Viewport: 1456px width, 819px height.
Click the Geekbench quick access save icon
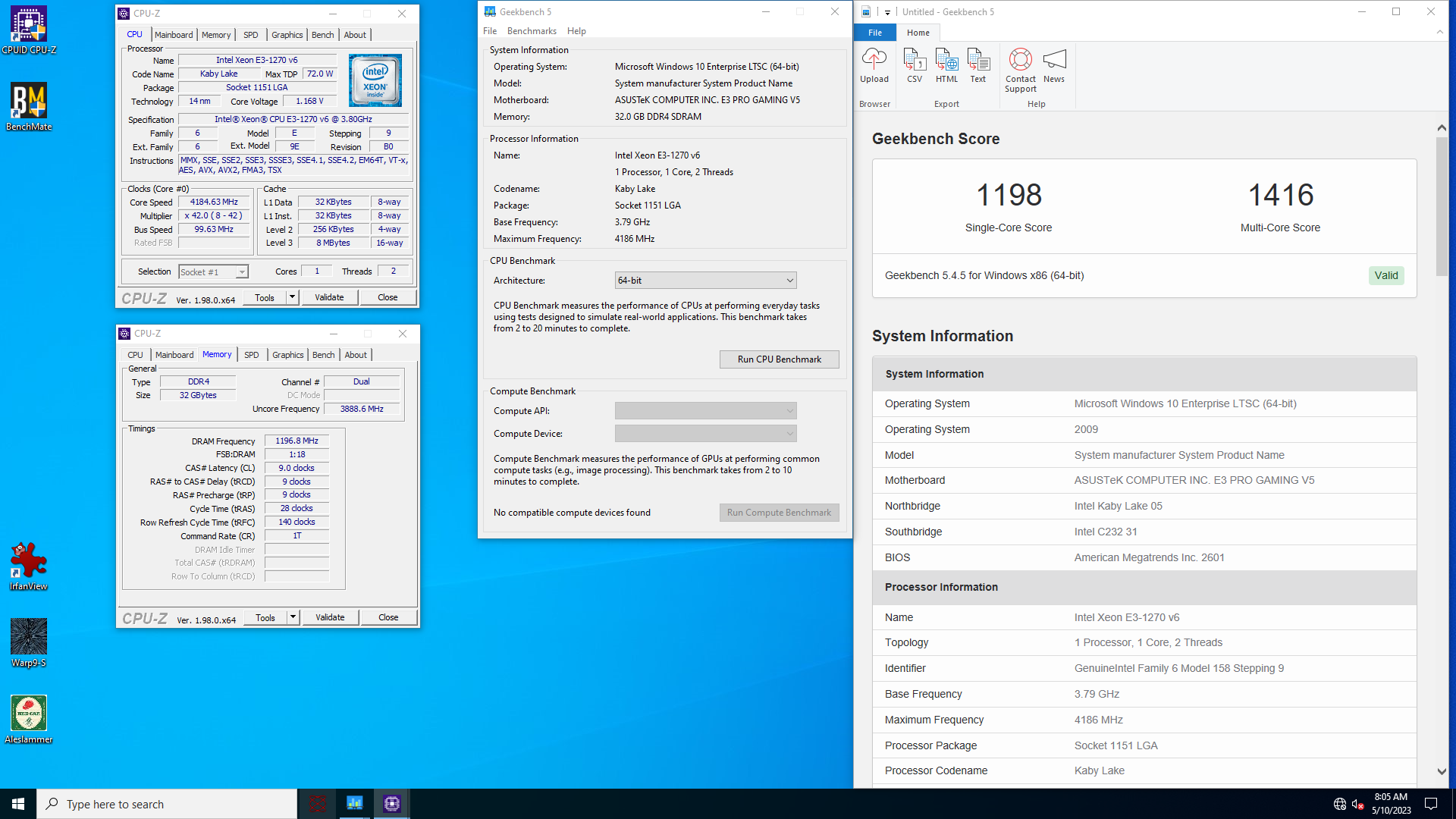click(x=866, y=12)
